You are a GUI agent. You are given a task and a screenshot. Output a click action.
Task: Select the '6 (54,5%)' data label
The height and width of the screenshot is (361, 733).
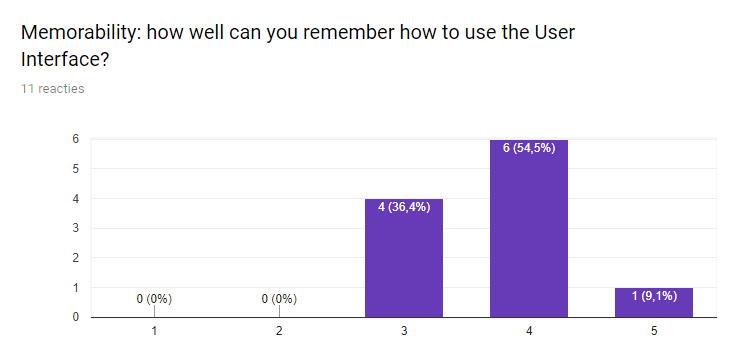point(529,149)
